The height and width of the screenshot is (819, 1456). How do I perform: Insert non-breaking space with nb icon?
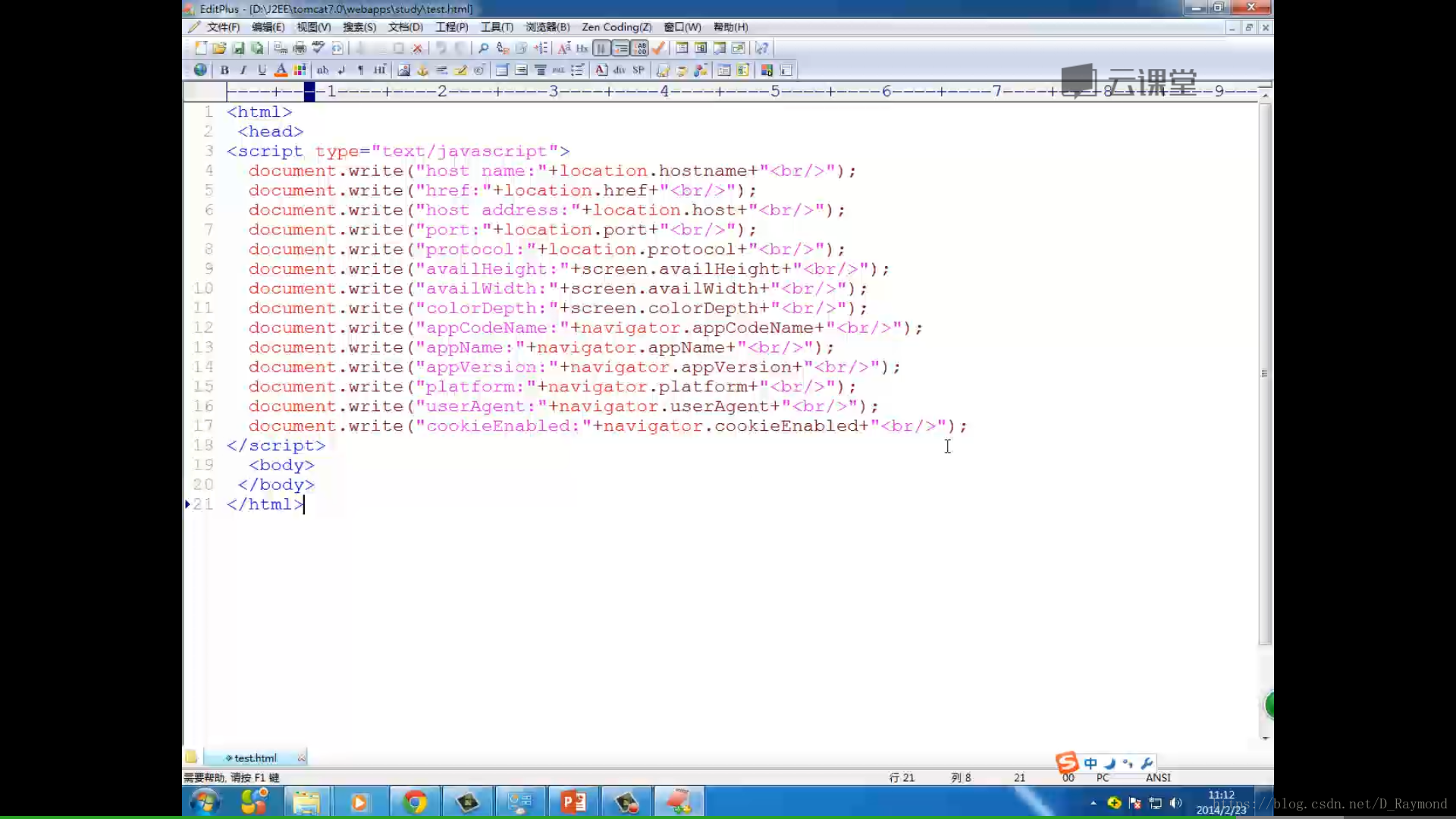(x=322, y=70)
